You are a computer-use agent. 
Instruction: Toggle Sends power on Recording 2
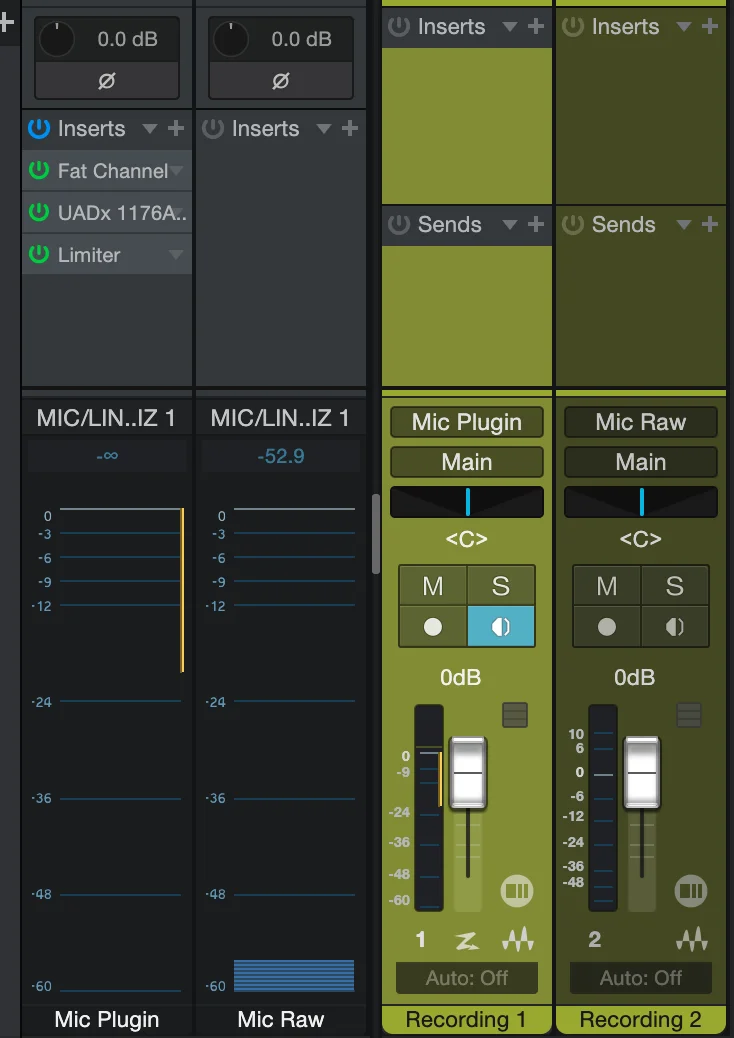point(573,224)
